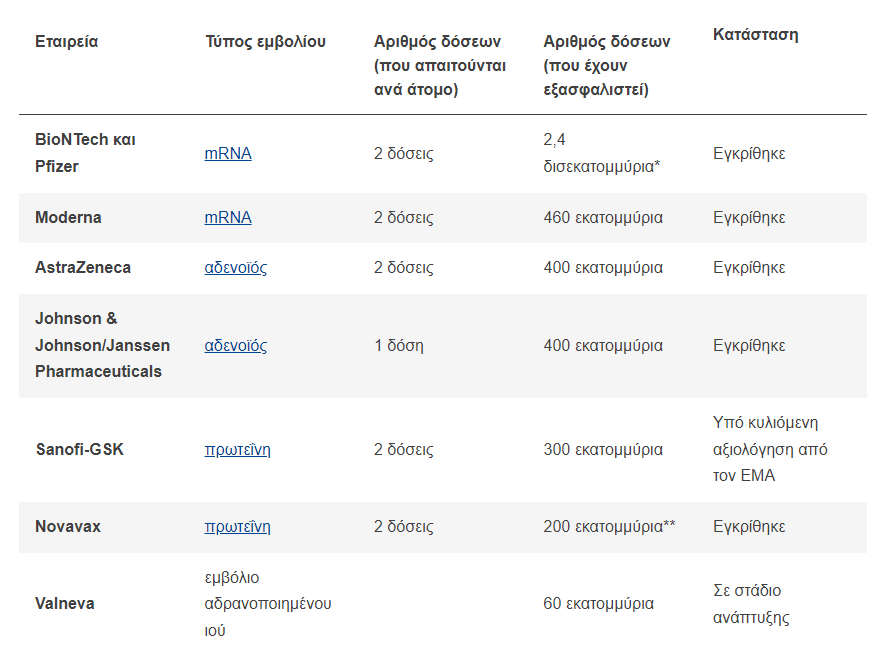Open the mRNA link in the BioNTech and Pfizer row
872x649 pixels.
click(228, 154)
